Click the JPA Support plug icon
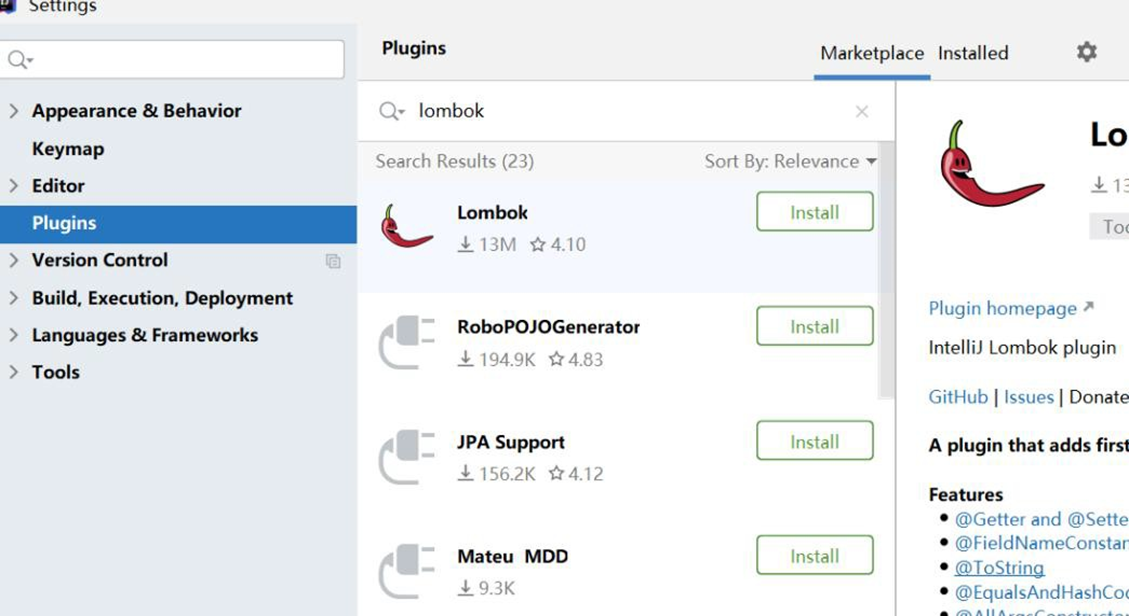1129x616 pixels. [406, 457]
